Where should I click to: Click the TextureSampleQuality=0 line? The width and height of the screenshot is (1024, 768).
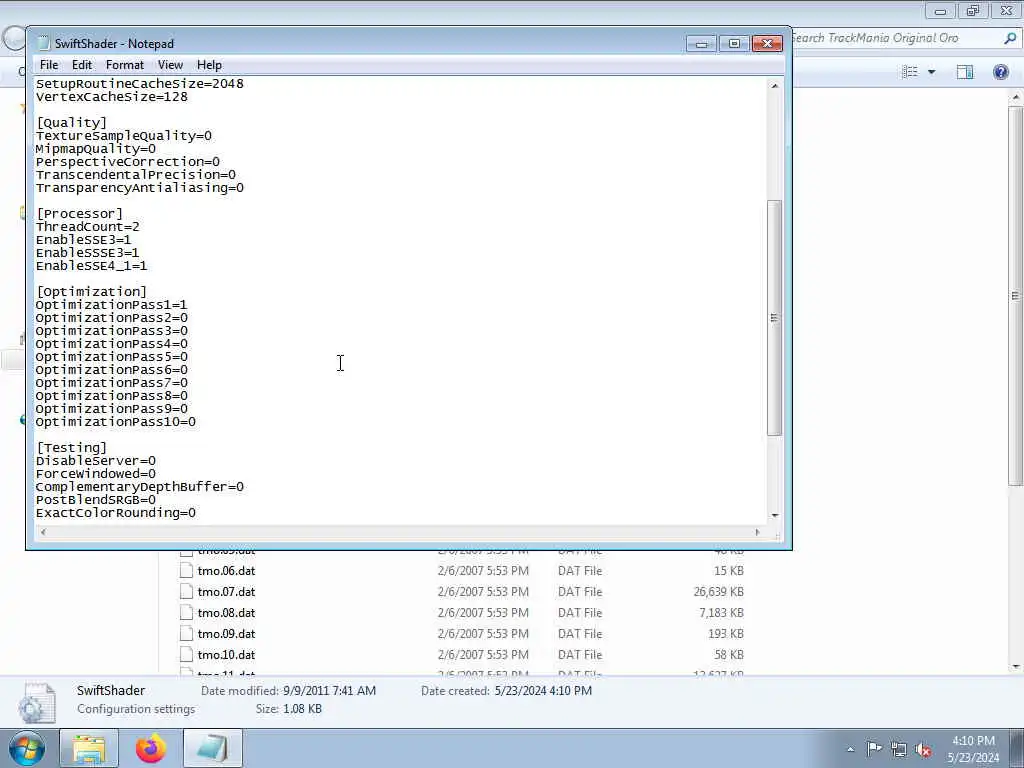click(123, 136)
